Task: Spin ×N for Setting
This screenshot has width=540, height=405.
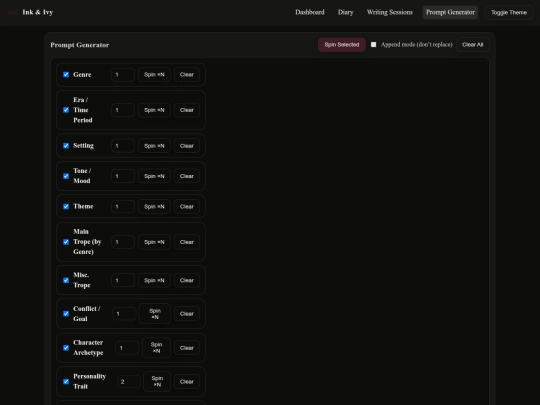Action: tap(154, 146)
